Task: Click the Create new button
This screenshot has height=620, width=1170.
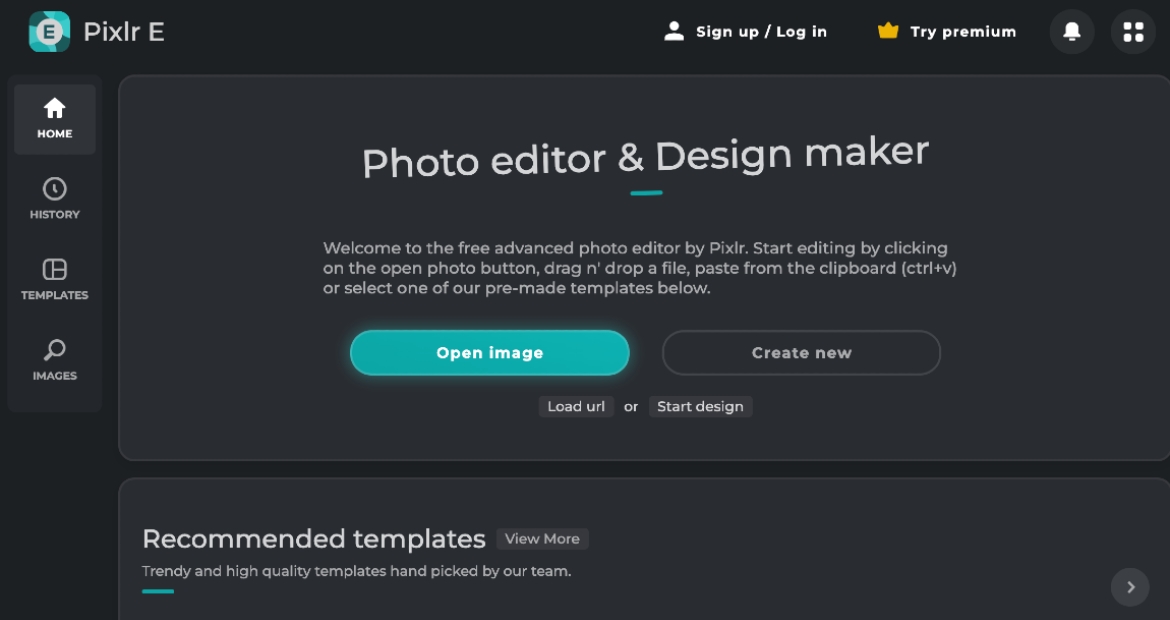Action: click(x=800, y=352)
